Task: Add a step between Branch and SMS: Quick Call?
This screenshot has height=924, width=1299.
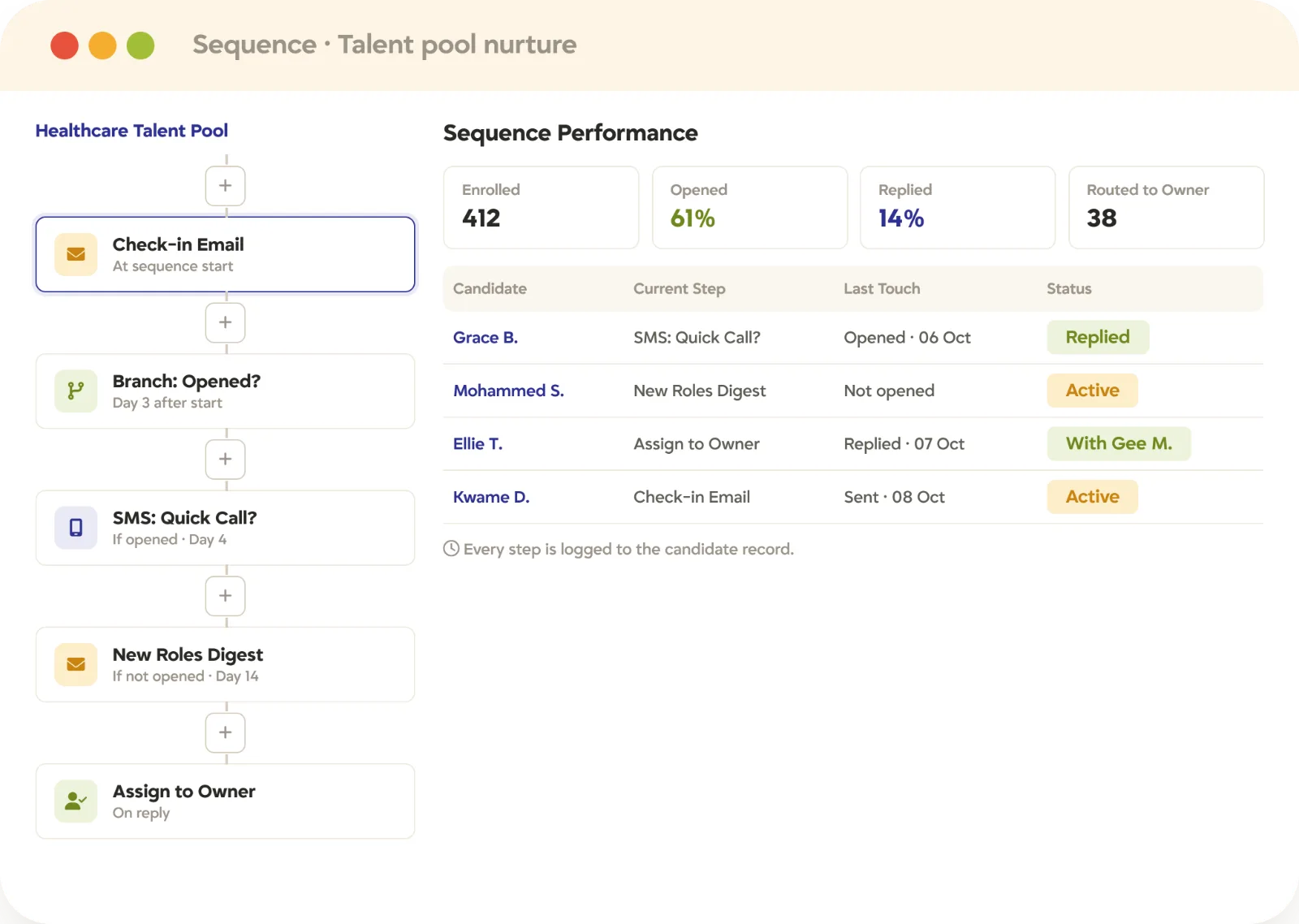Action: pyautogui.click(x=225, y=459)
